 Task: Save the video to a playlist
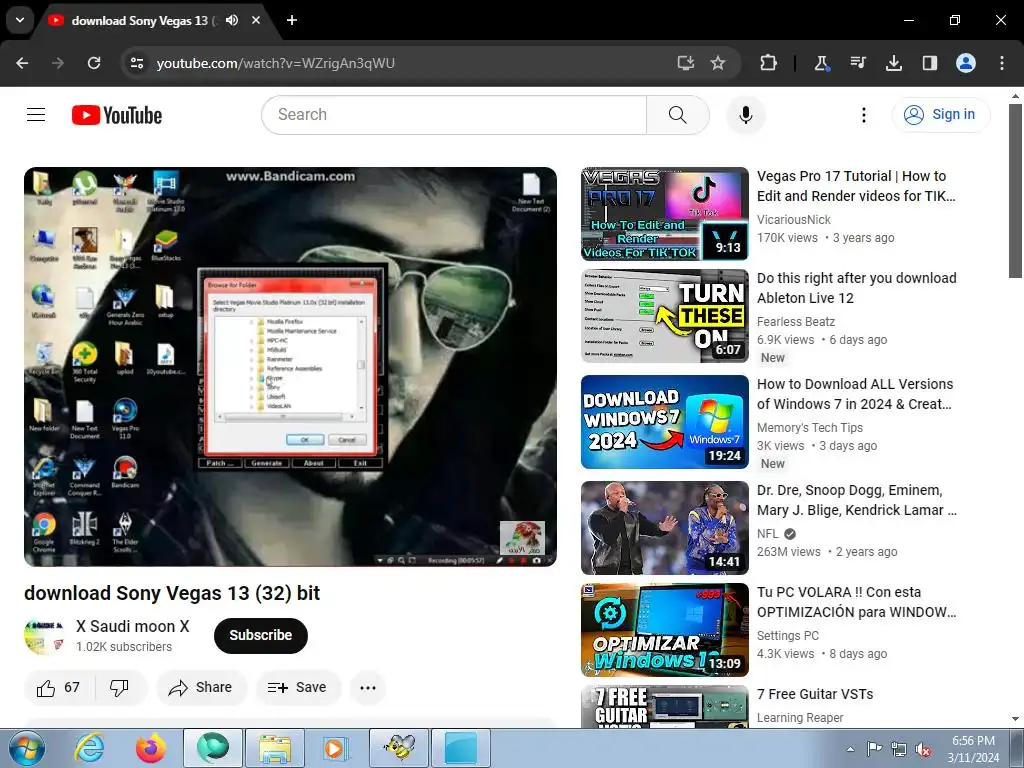(x=297, y=688)
